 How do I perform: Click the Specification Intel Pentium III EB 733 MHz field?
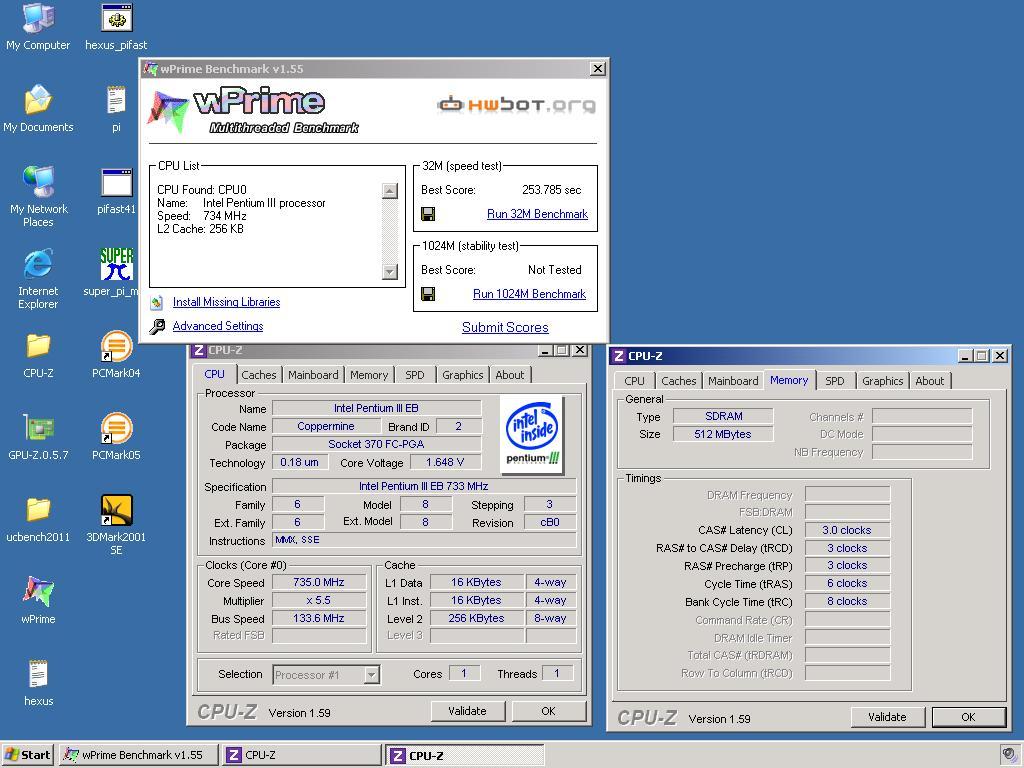(424, 487)
